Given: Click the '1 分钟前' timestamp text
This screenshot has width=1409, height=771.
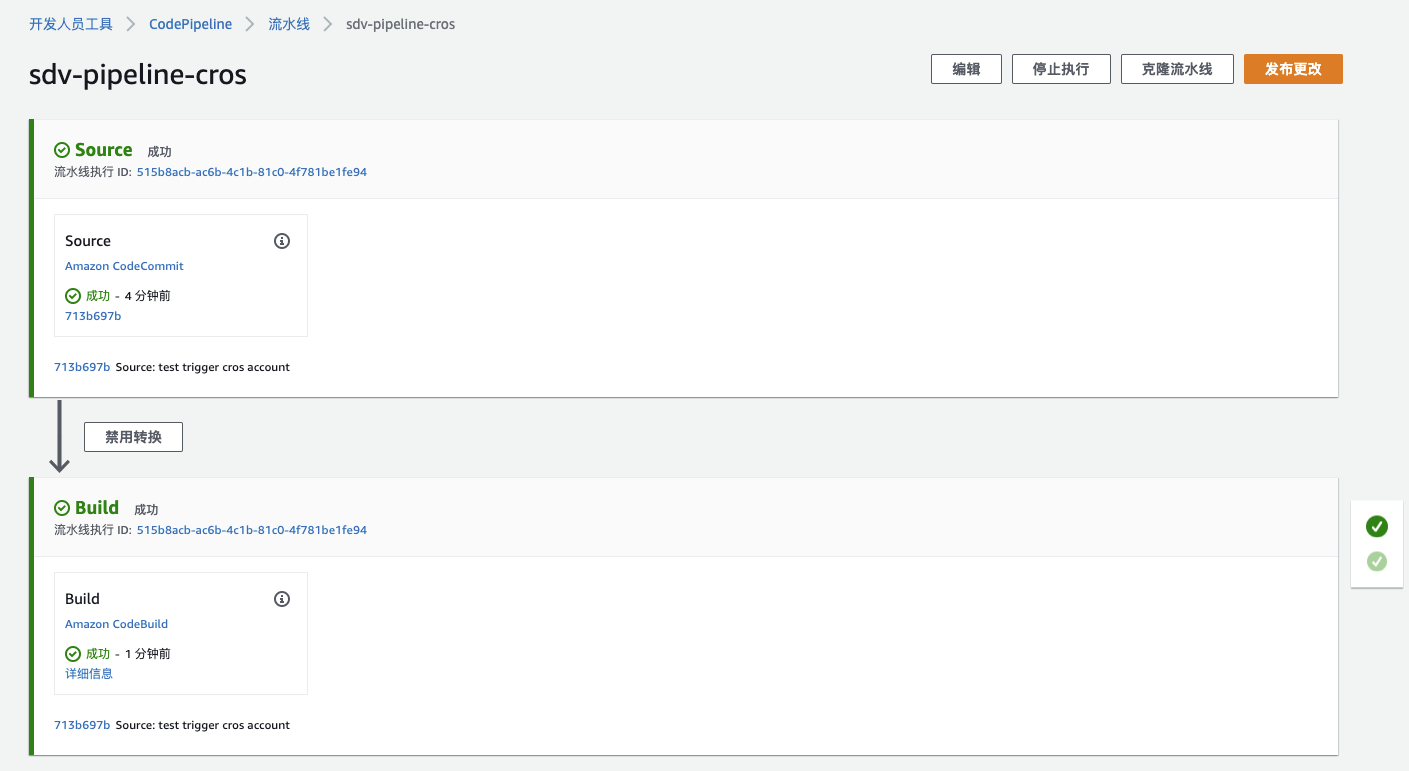Looking at the screenshot, I should pyautogui.click(x=148, y=654).
